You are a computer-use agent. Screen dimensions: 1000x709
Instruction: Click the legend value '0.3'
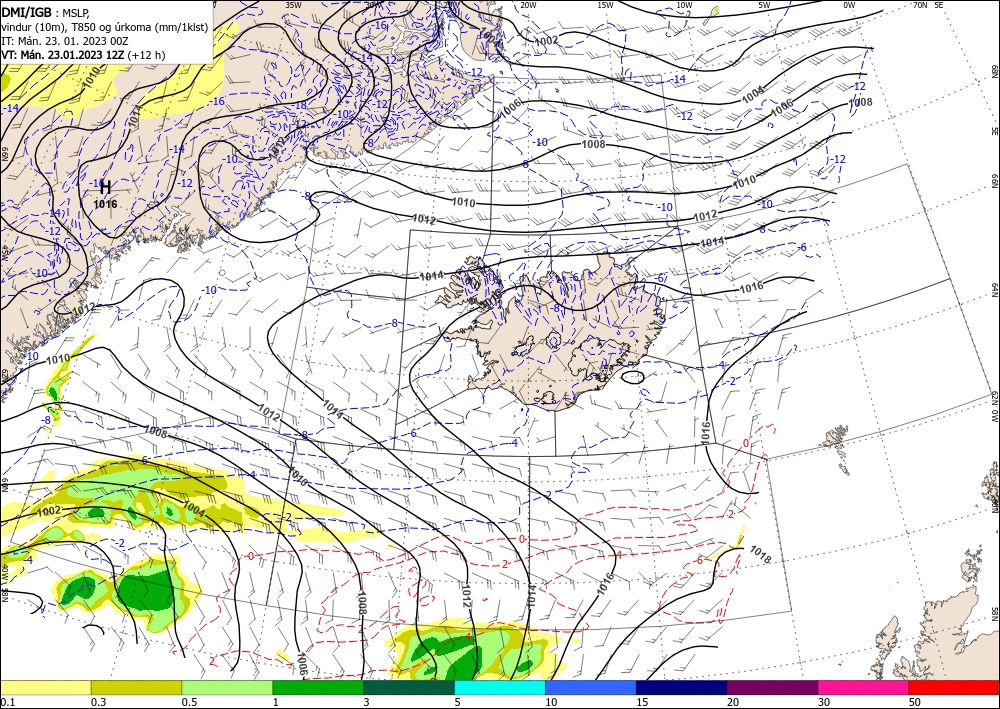click(x=98, y=702)
